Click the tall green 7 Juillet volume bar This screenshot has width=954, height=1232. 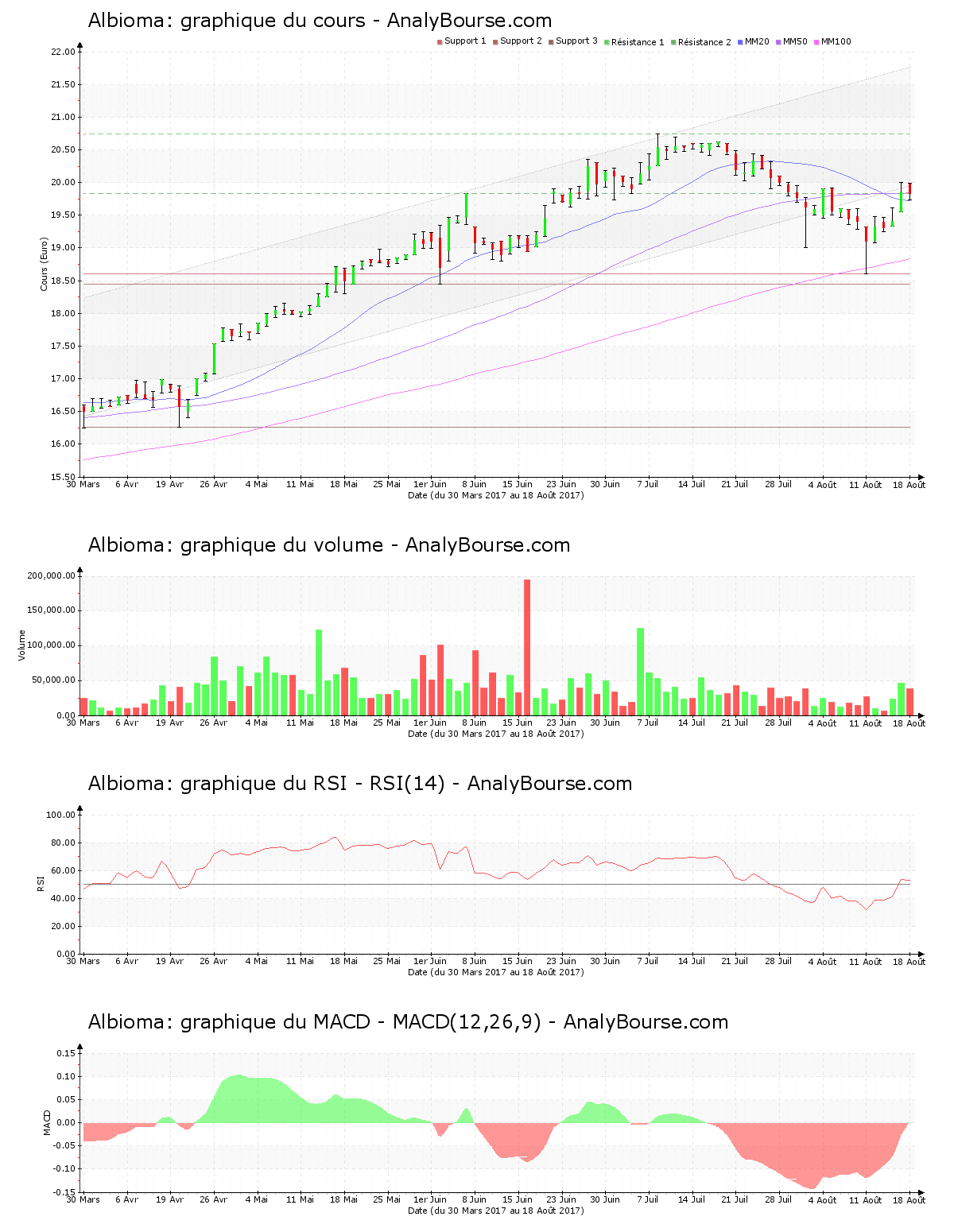[640, 672]
